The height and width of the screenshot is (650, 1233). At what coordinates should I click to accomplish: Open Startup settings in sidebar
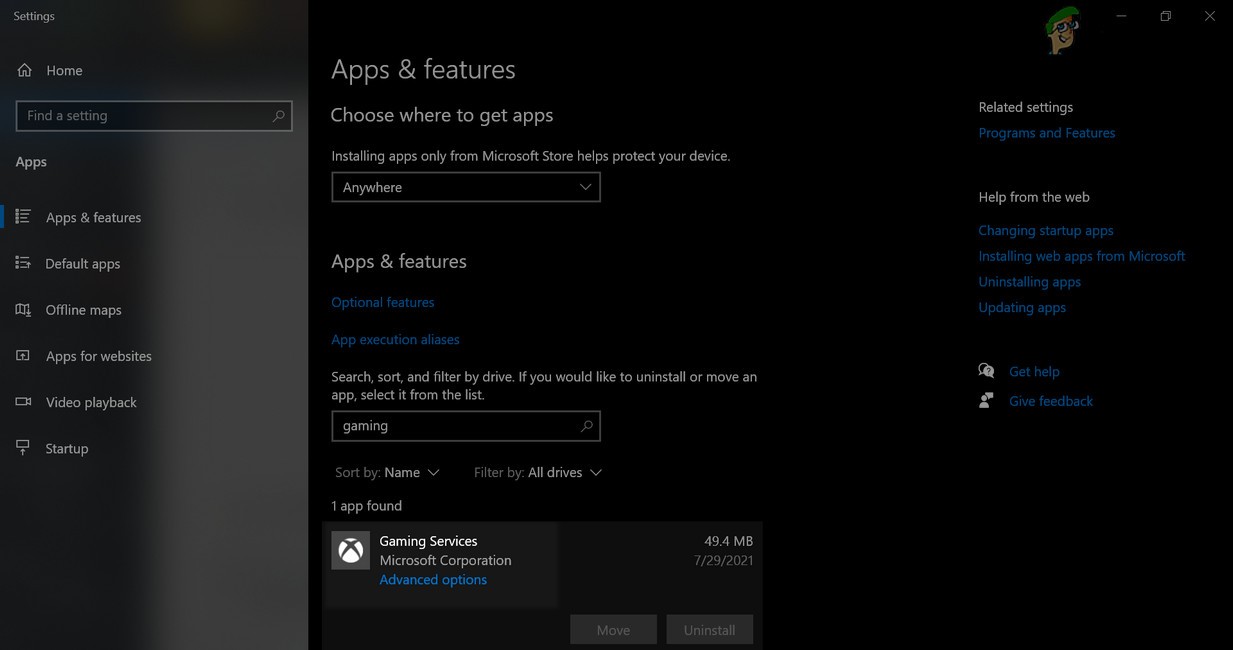(66, 448)
